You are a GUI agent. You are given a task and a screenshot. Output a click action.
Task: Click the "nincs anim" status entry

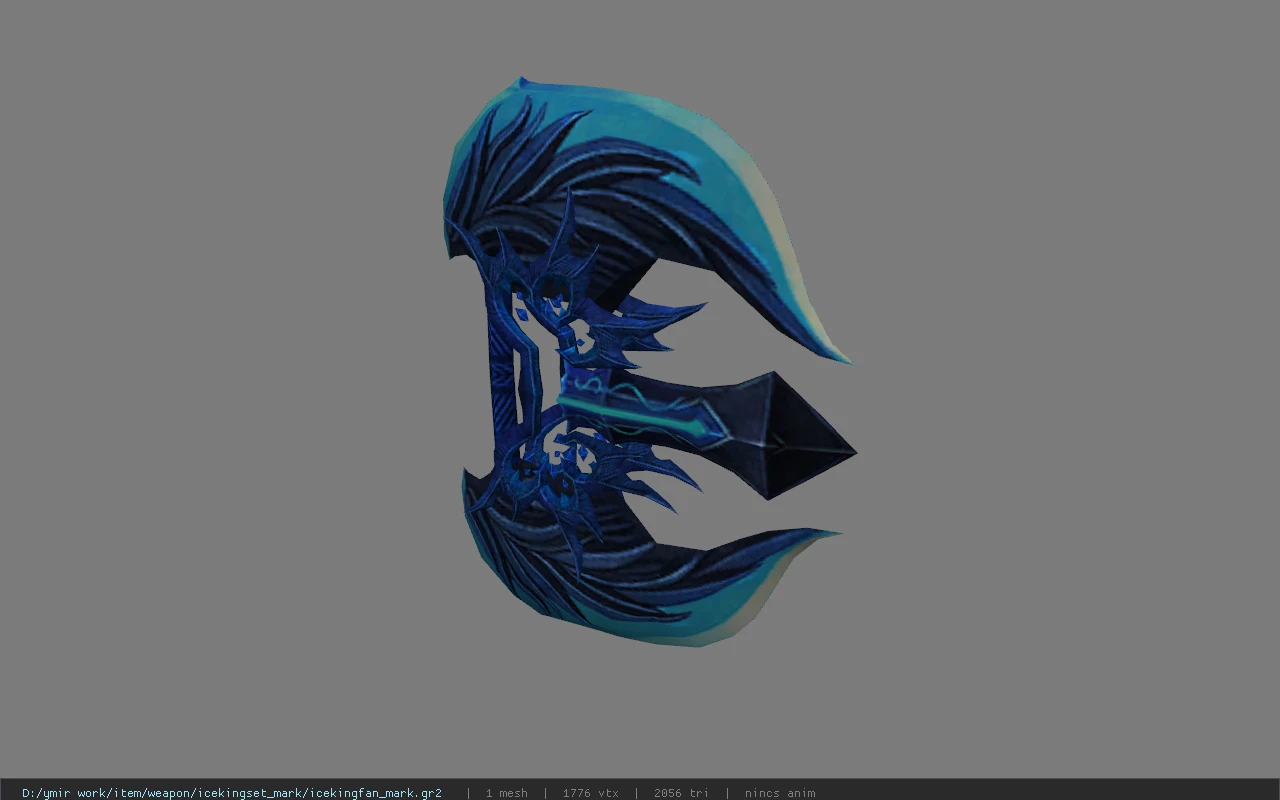(780, 793)
